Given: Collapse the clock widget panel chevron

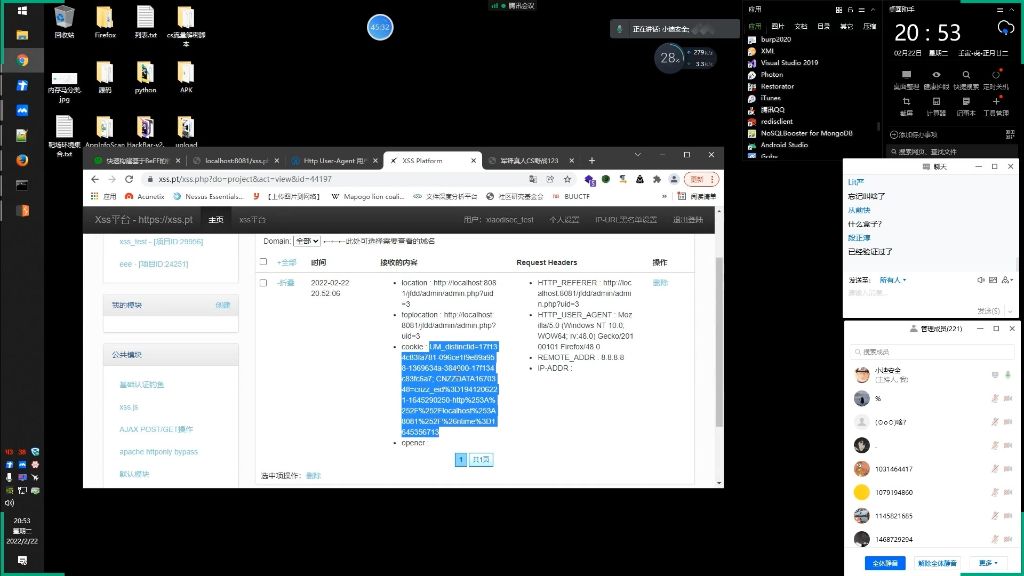Looking at the screenshot, I should (1010, 10).
